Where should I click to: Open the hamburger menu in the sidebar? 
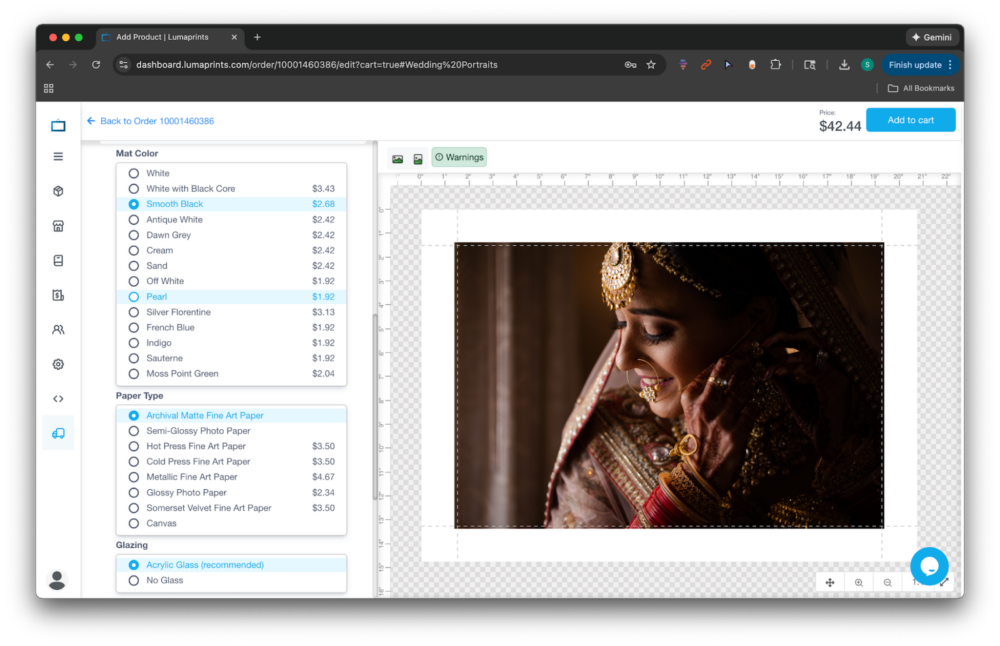pos(58,157)
